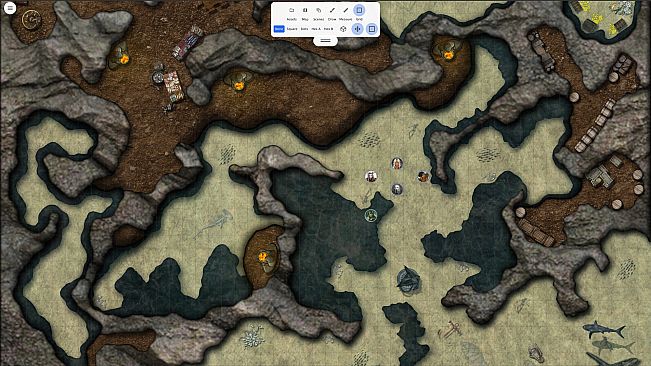The image size is (651, 366).
Task: Select the white-haired dark-robed character token
Action: pos(371,177)
